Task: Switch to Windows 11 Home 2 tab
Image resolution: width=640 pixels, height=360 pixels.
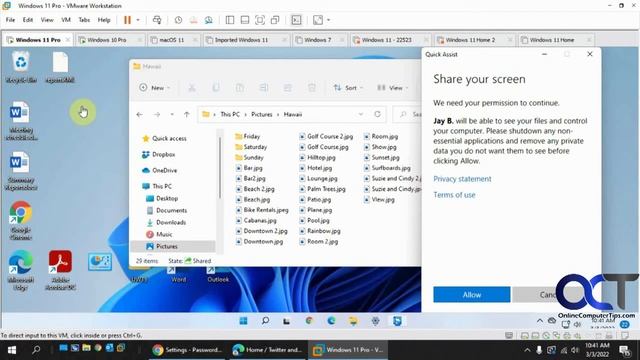Action: coord(470,40)
